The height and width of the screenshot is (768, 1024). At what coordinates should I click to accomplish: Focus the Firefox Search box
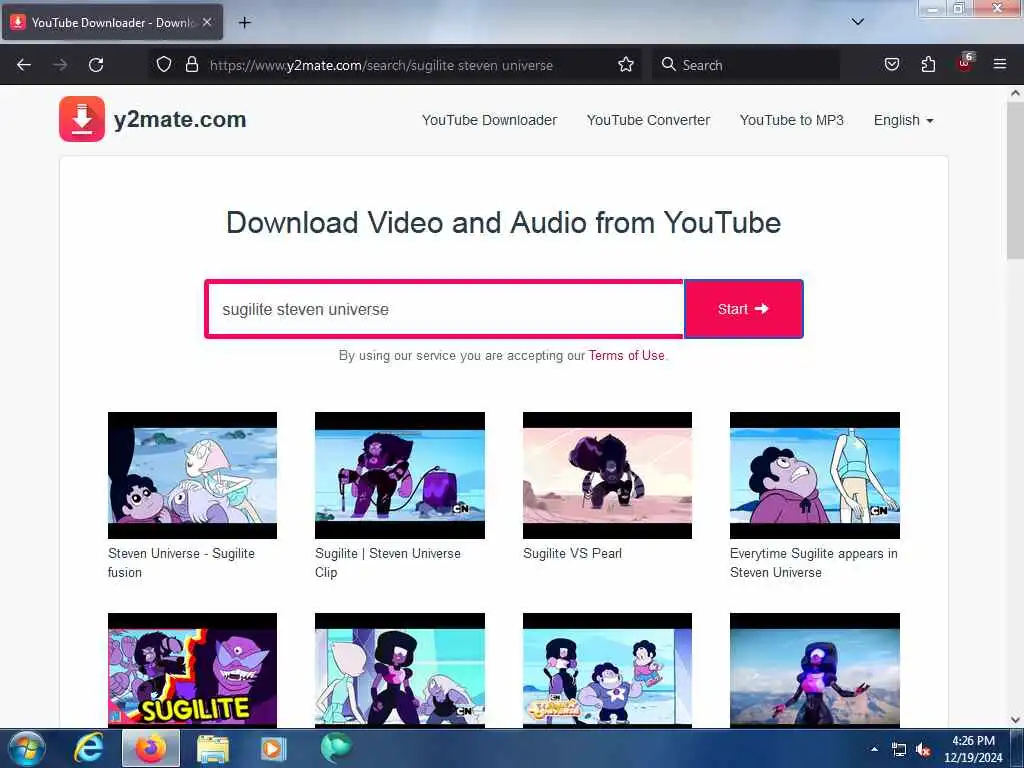(x=746, y=65)
